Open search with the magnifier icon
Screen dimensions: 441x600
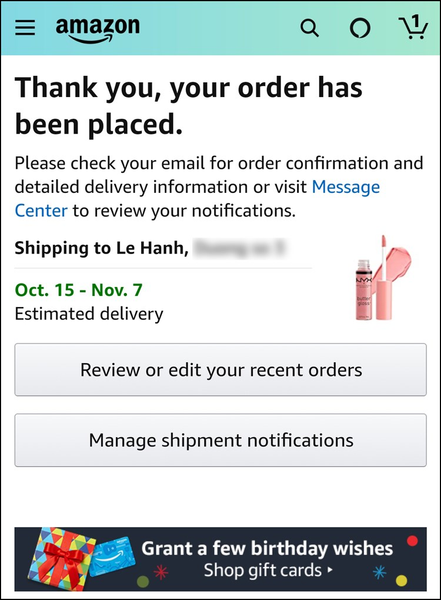309,28
